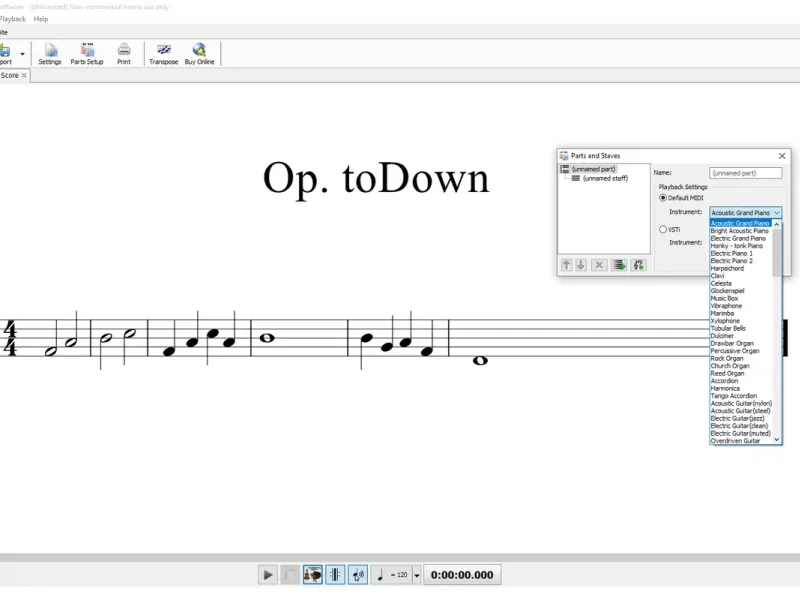This screenshot has height=600, width=800.
Task: Select the (unnamed staff) tree item
Action: pos(605,179)
